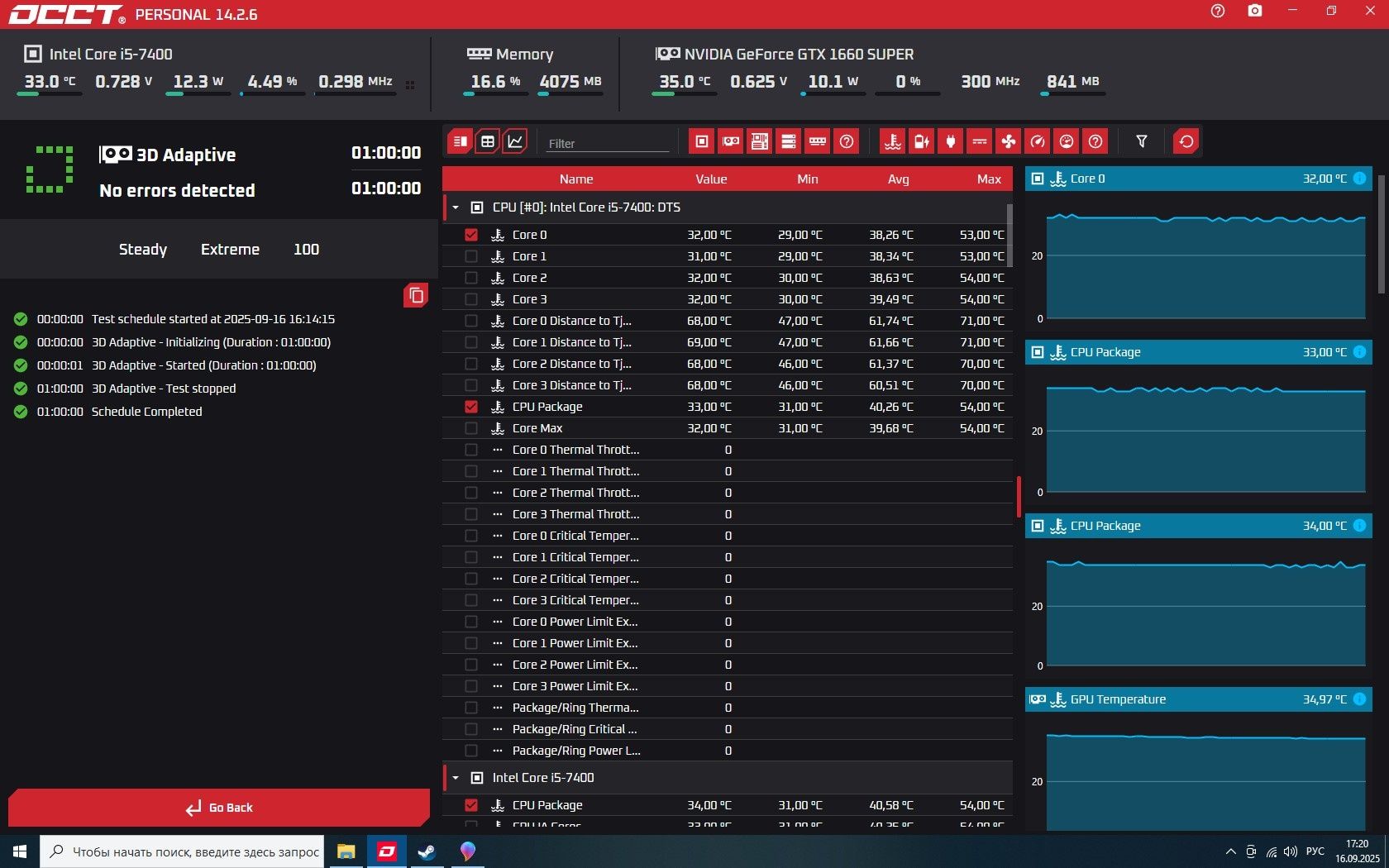Image resolution: width=1389 pixels, height=868 pixels.
Task: Sort by the Value column header
Action: 711,179
